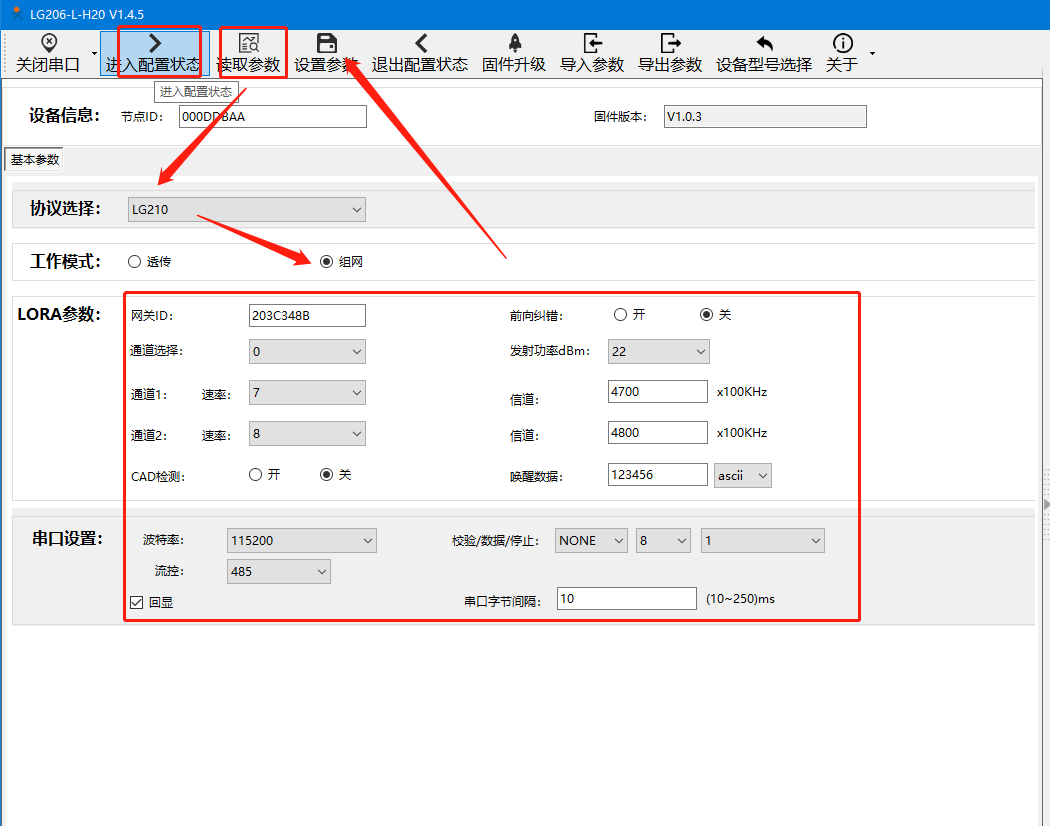Viewport: 1050px width, 826px height.
Task: Open the 发射功率dBm dropdown
Action: [658, 352]
